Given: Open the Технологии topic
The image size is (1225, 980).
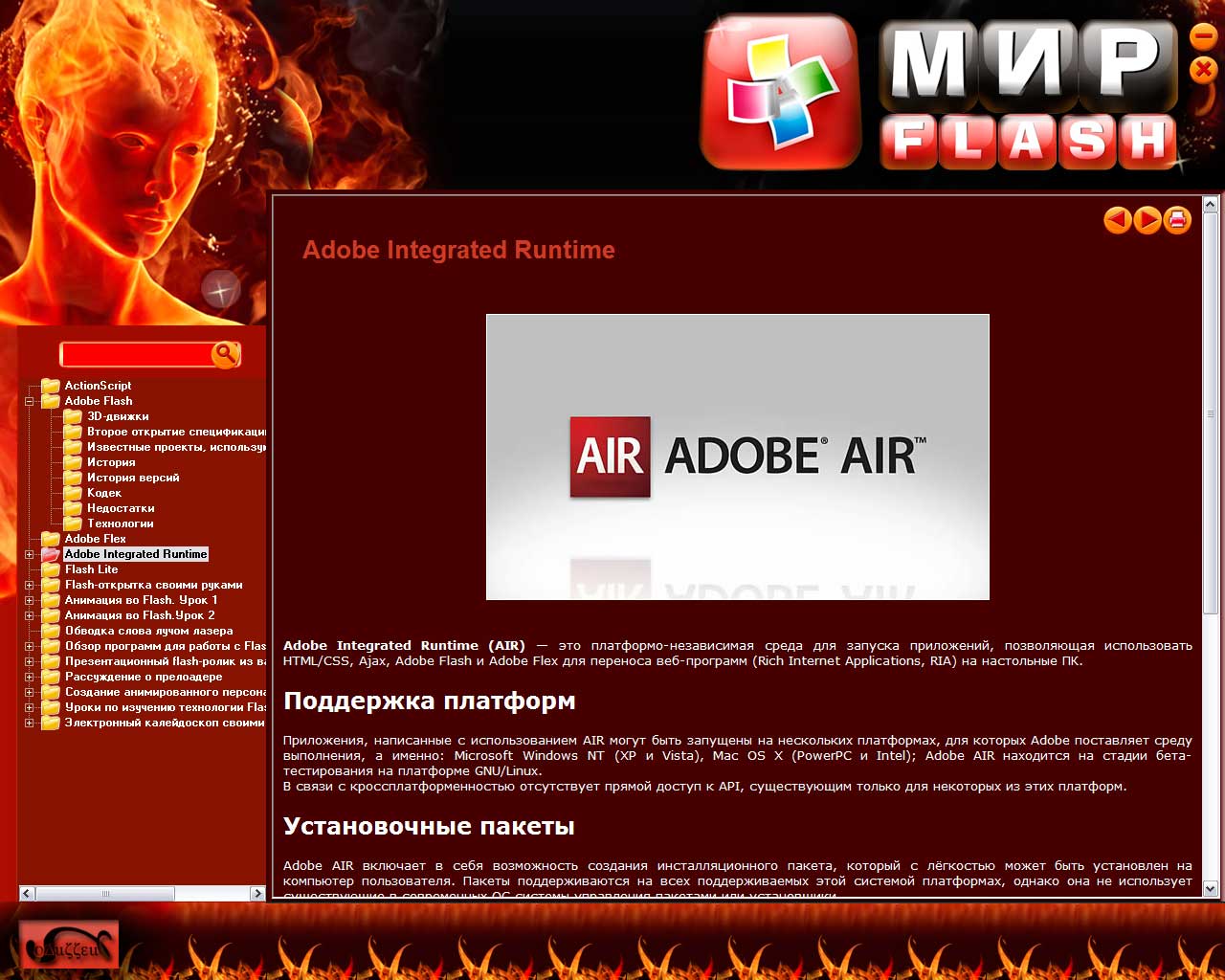Looking at the screenshot, I should [121, 523].
